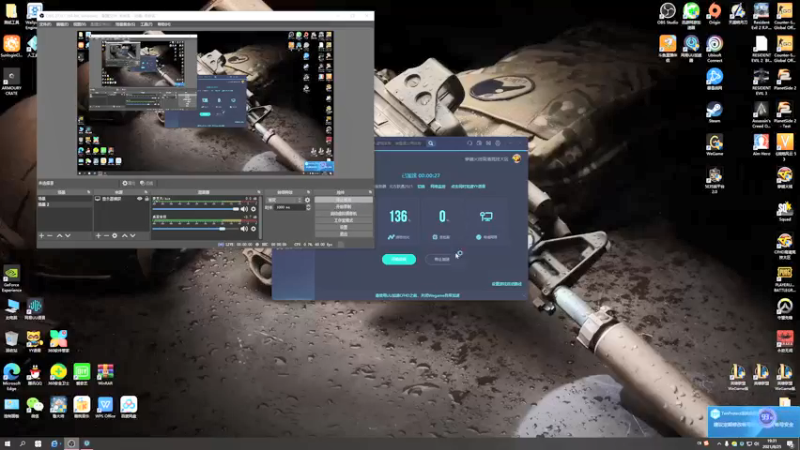The width and height of the screenshot is (800, 450).
Task: Toggle lock on display capture source
Action: (146, 198)
